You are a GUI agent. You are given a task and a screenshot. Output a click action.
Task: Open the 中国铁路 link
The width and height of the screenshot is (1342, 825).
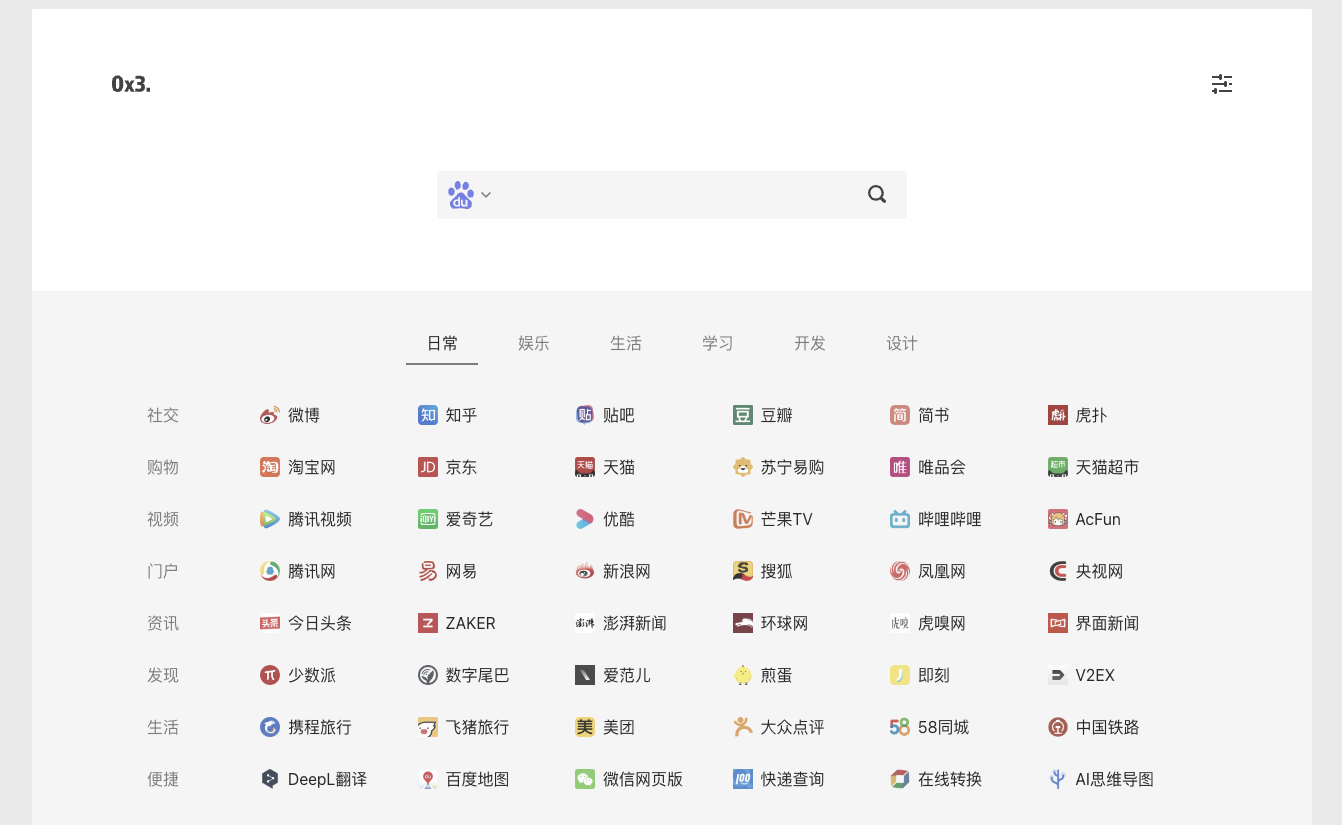pos(1094,727)
